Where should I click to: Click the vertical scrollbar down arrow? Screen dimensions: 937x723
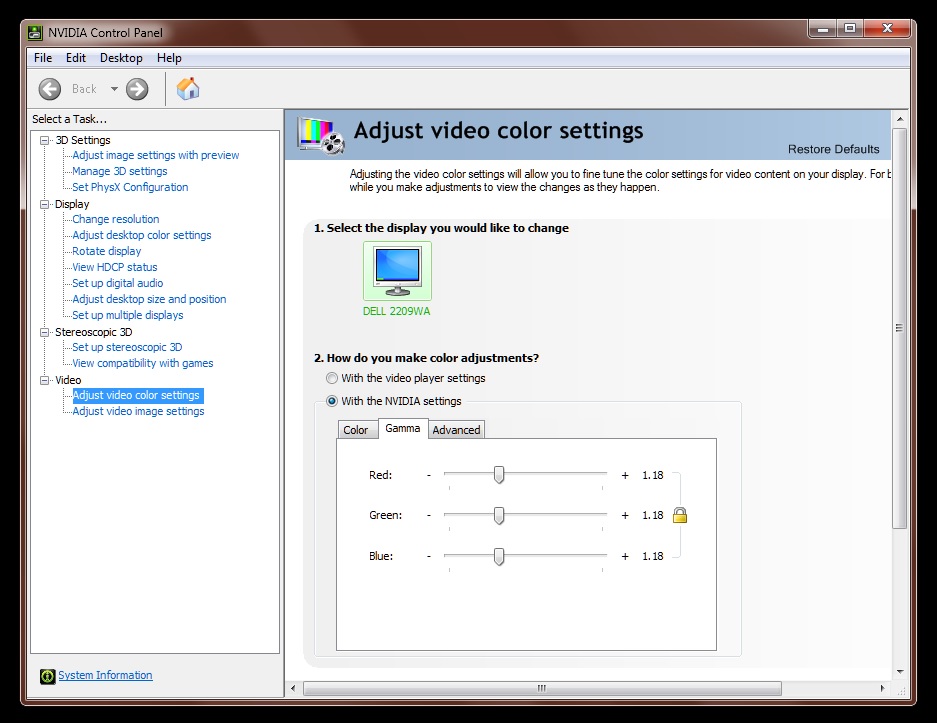coord(899,672)
